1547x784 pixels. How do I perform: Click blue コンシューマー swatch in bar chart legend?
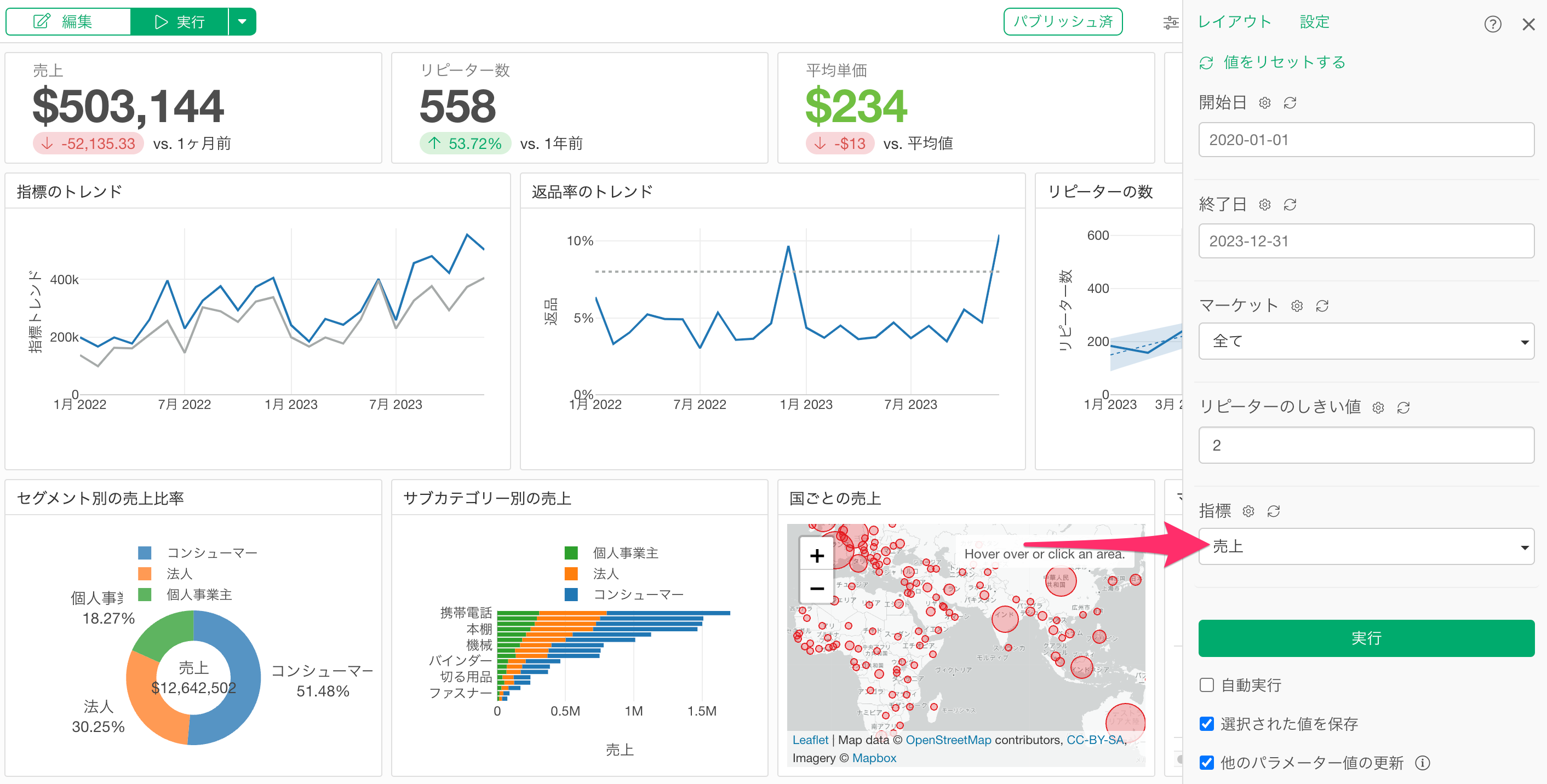[x=571, y=595]
